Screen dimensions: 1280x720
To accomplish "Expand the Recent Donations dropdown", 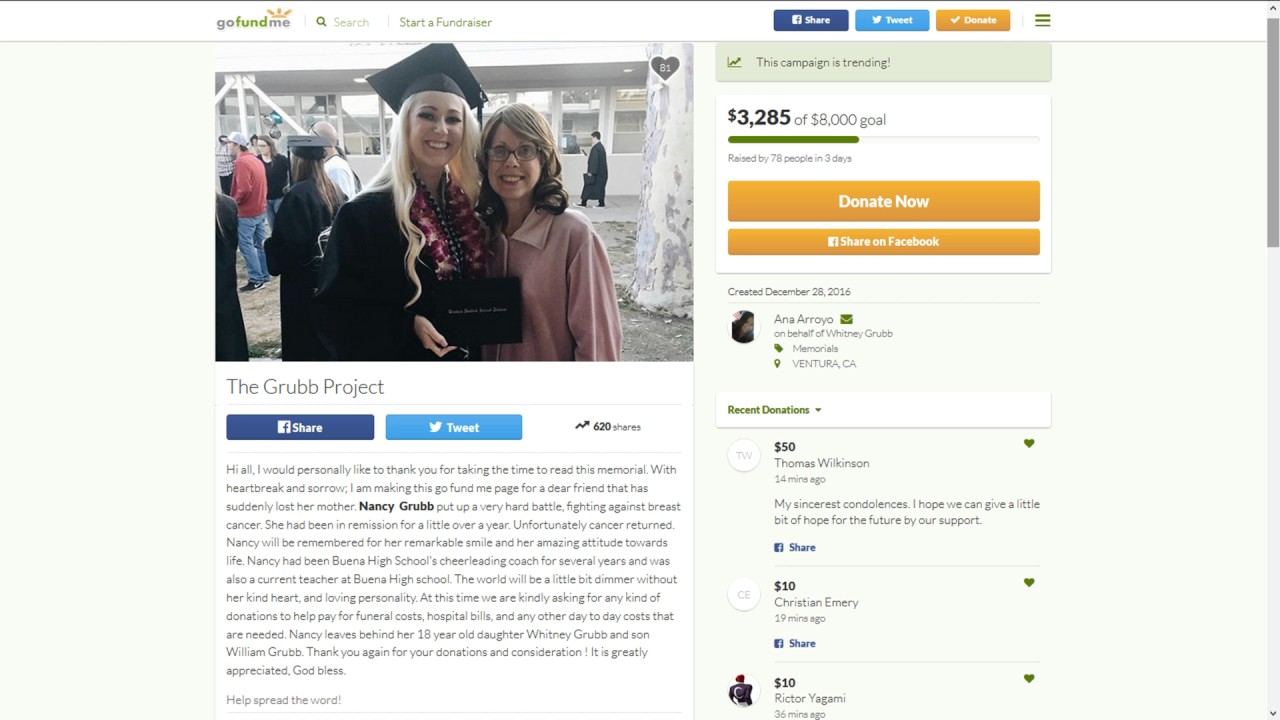I will tap(774, 410).
